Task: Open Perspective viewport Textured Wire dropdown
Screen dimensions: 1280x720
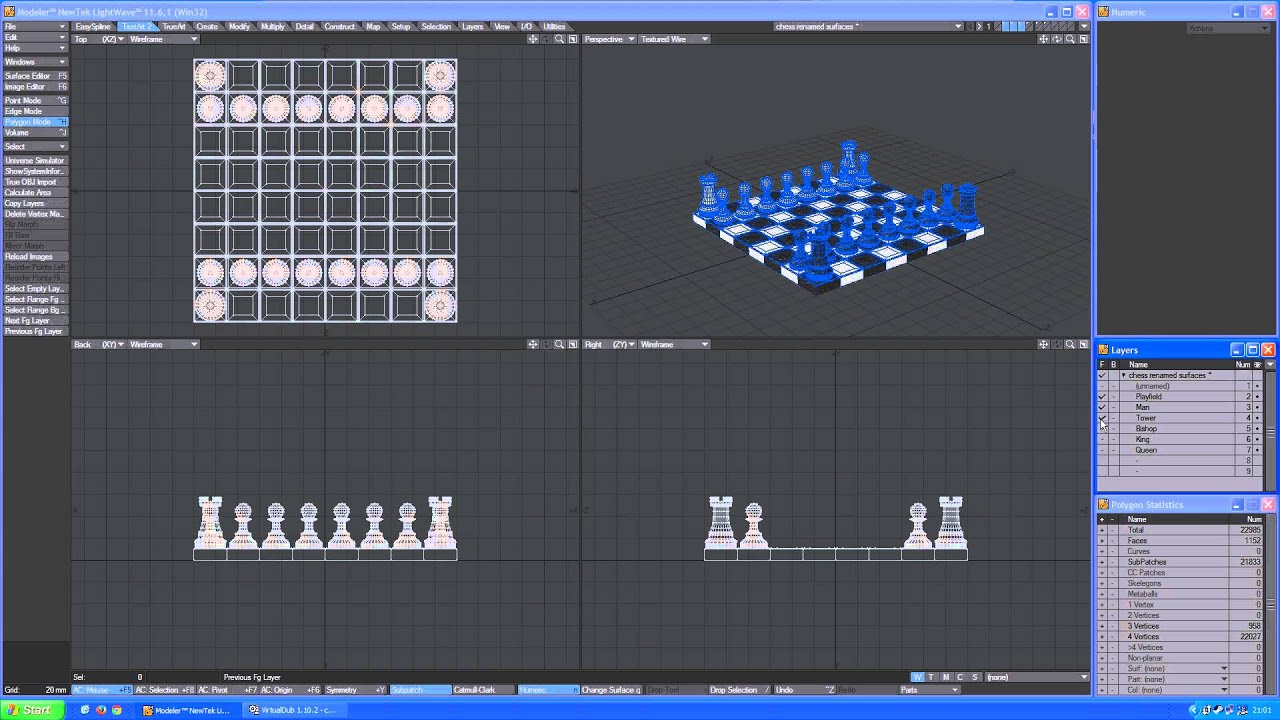Action: pos(674,39)
